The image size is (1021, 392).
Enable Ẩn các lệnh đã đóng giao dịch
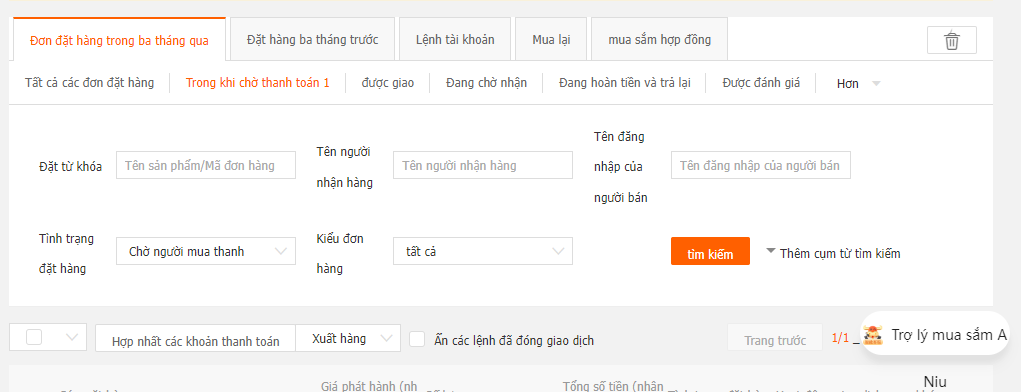[417, 339]
